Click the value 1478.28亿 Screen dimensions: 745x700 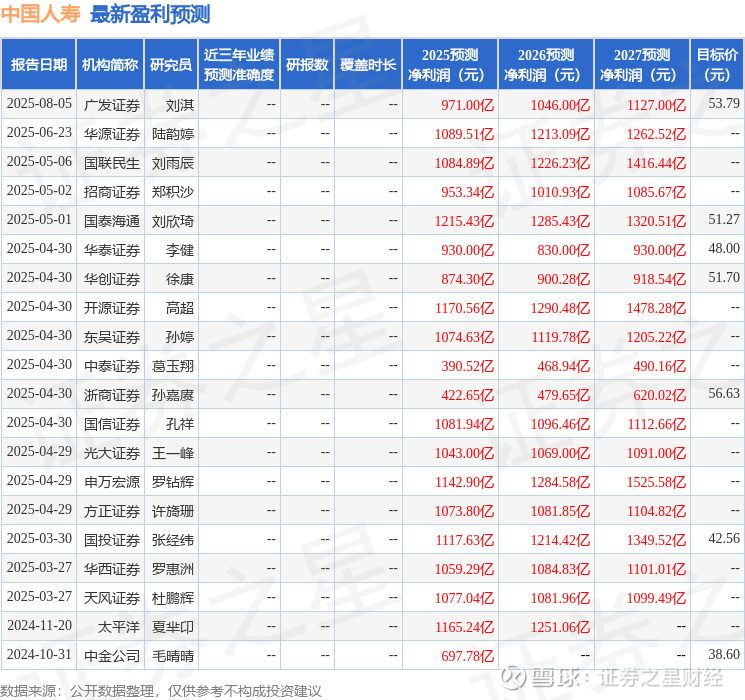(x=656, y=308)
